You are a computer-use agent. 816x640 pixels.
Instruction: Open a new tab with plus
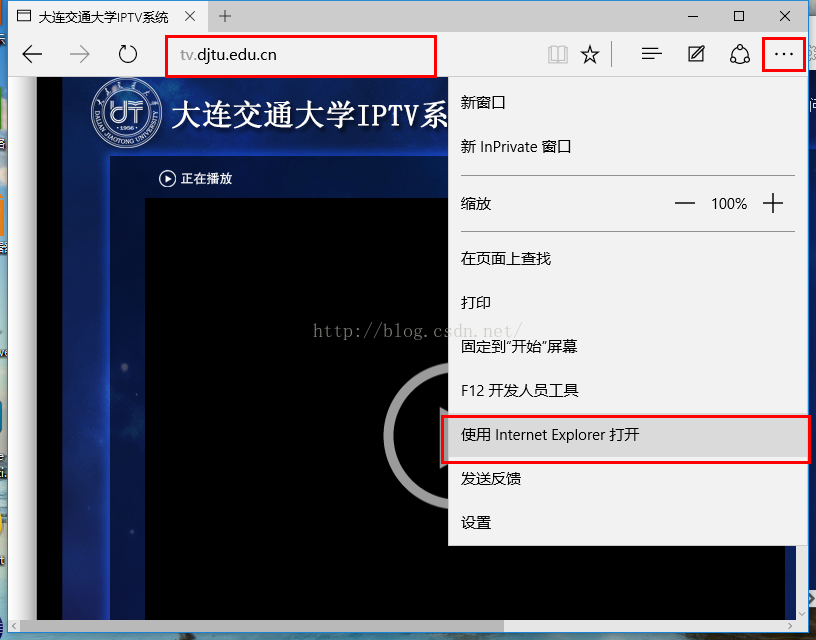(x=225, y=16)
